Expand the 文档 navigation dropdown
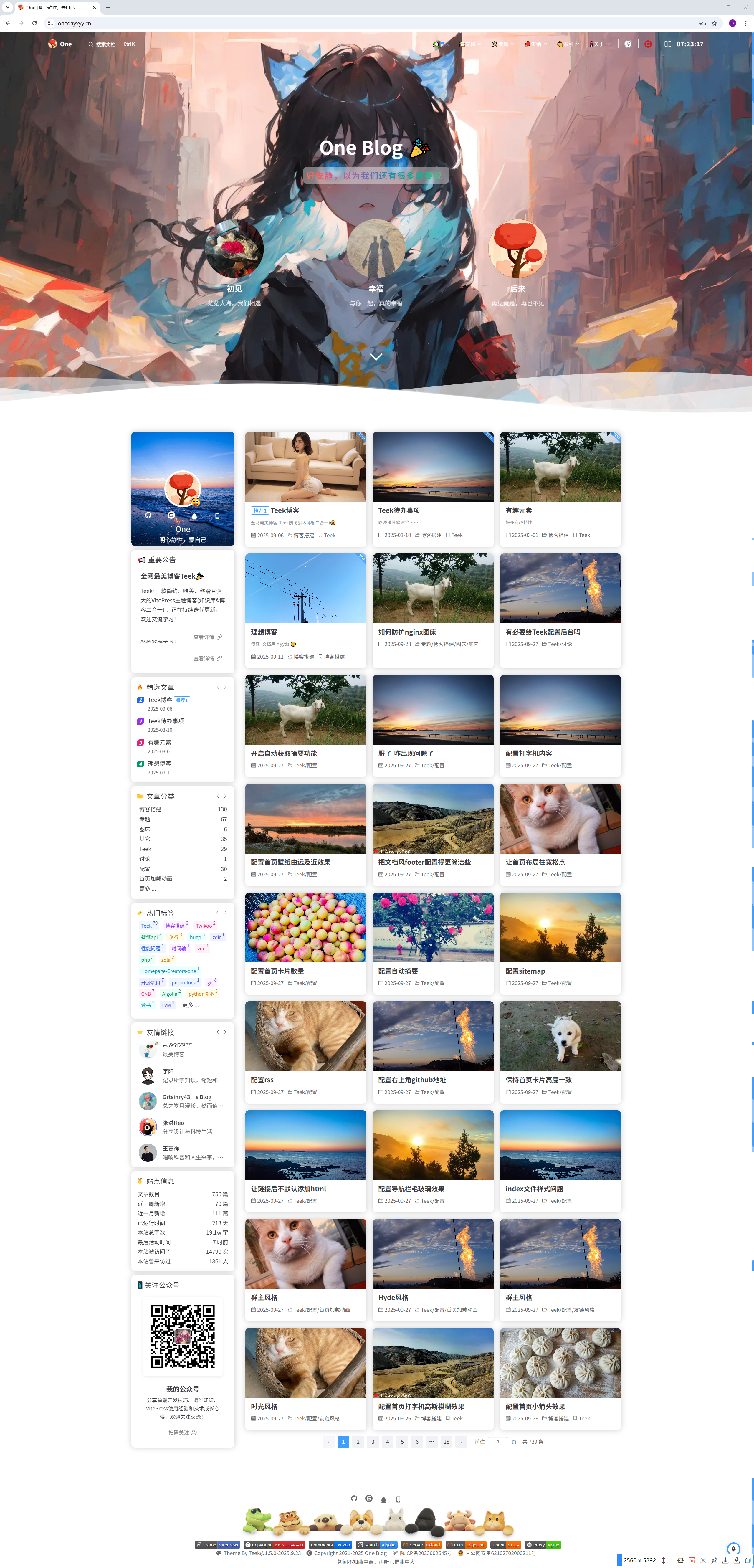Screen dimensions: 754x1568 [470, 44]
